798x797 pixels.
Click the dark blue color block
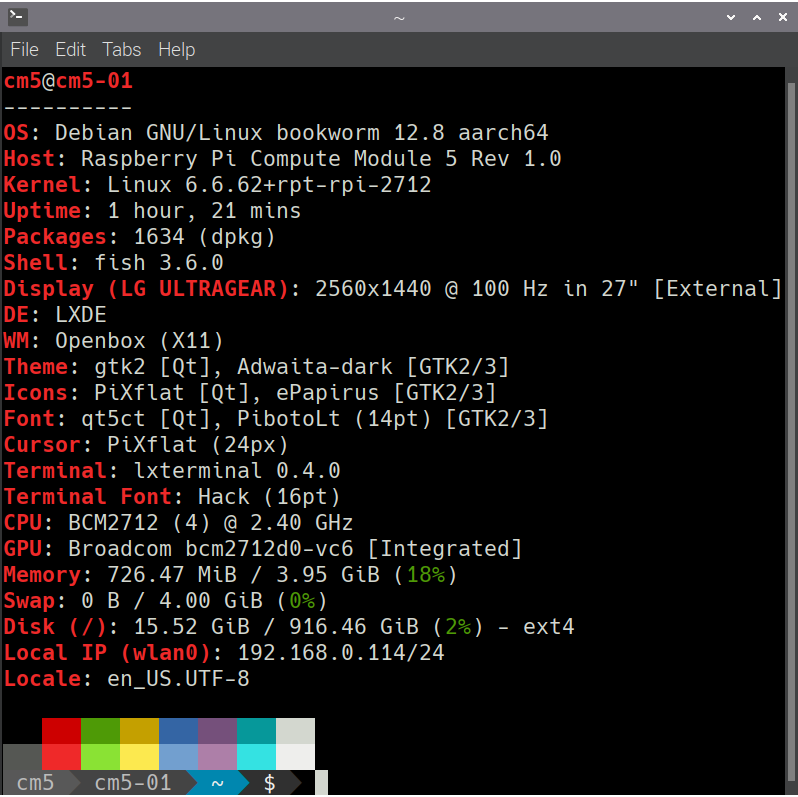179,731
